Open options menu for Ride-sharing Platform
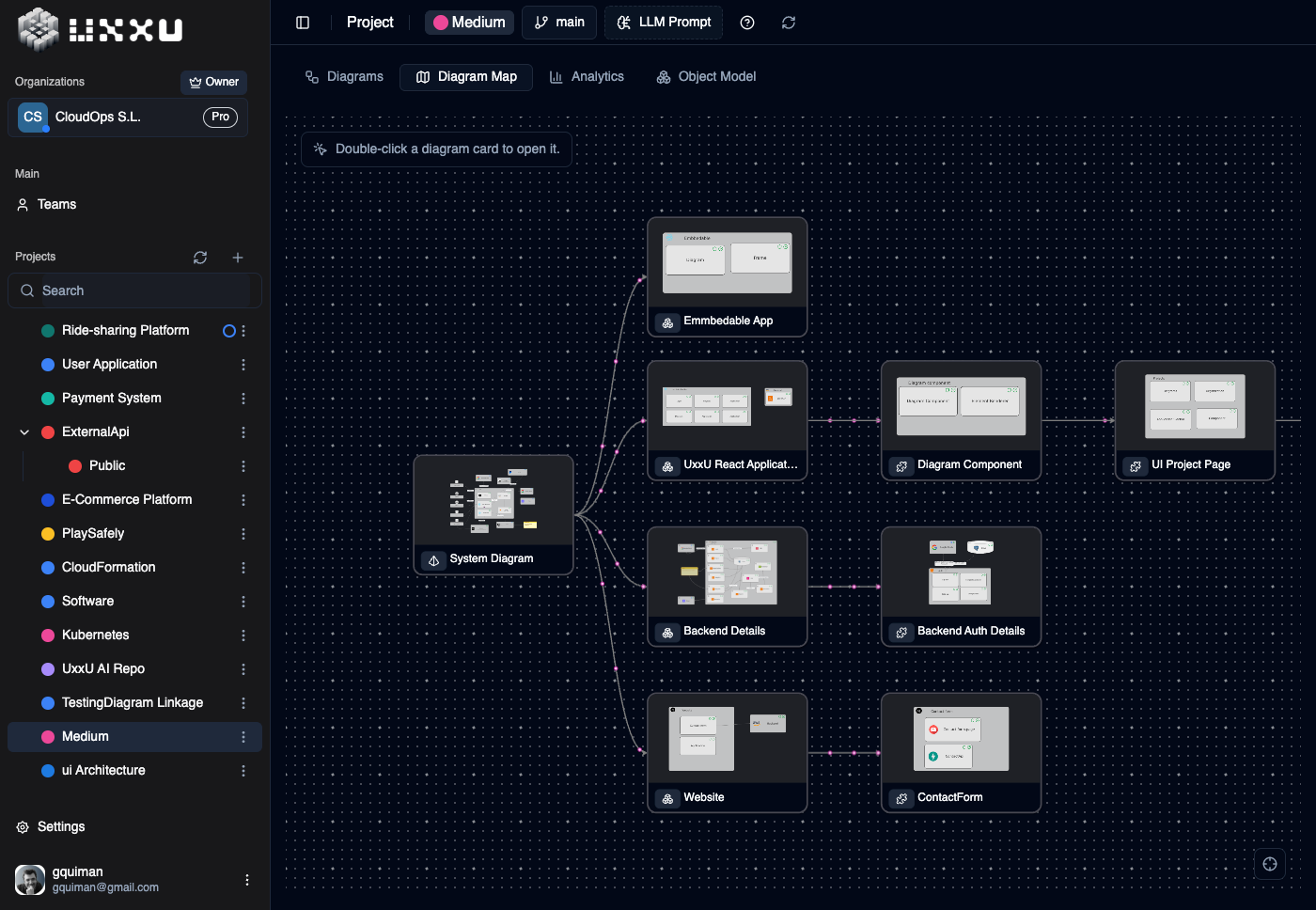Image resolution: width=1316 pixels, height=910 pixels. [x=243, y=331]
